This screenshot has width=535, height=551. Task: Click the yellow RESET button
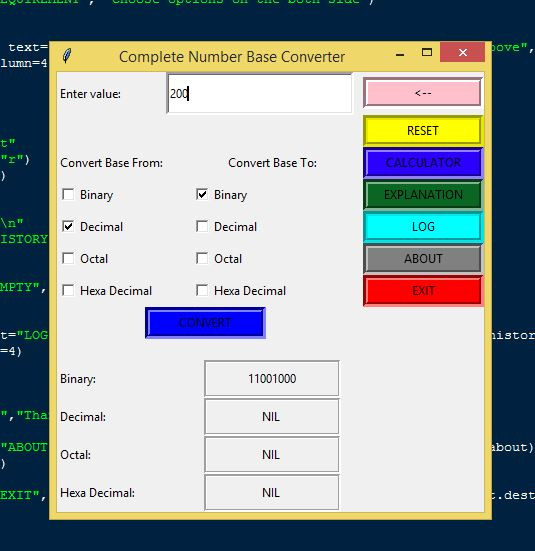(x=423, y=131)
